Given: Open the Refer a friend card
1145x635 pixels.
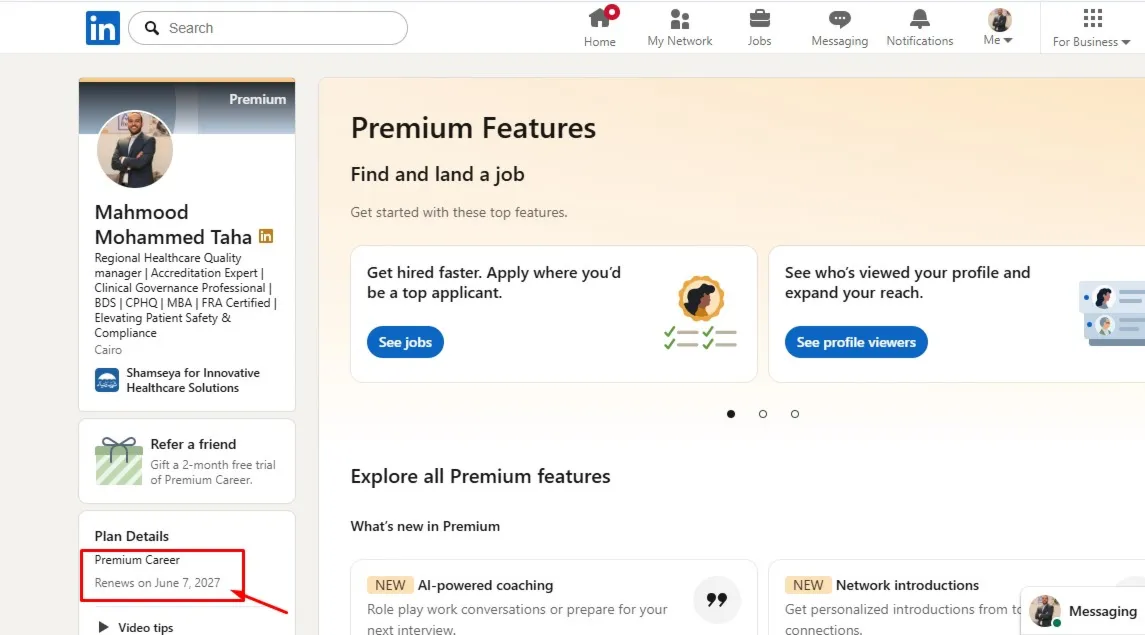Looking at the screenshot, I should coord(187,461).
